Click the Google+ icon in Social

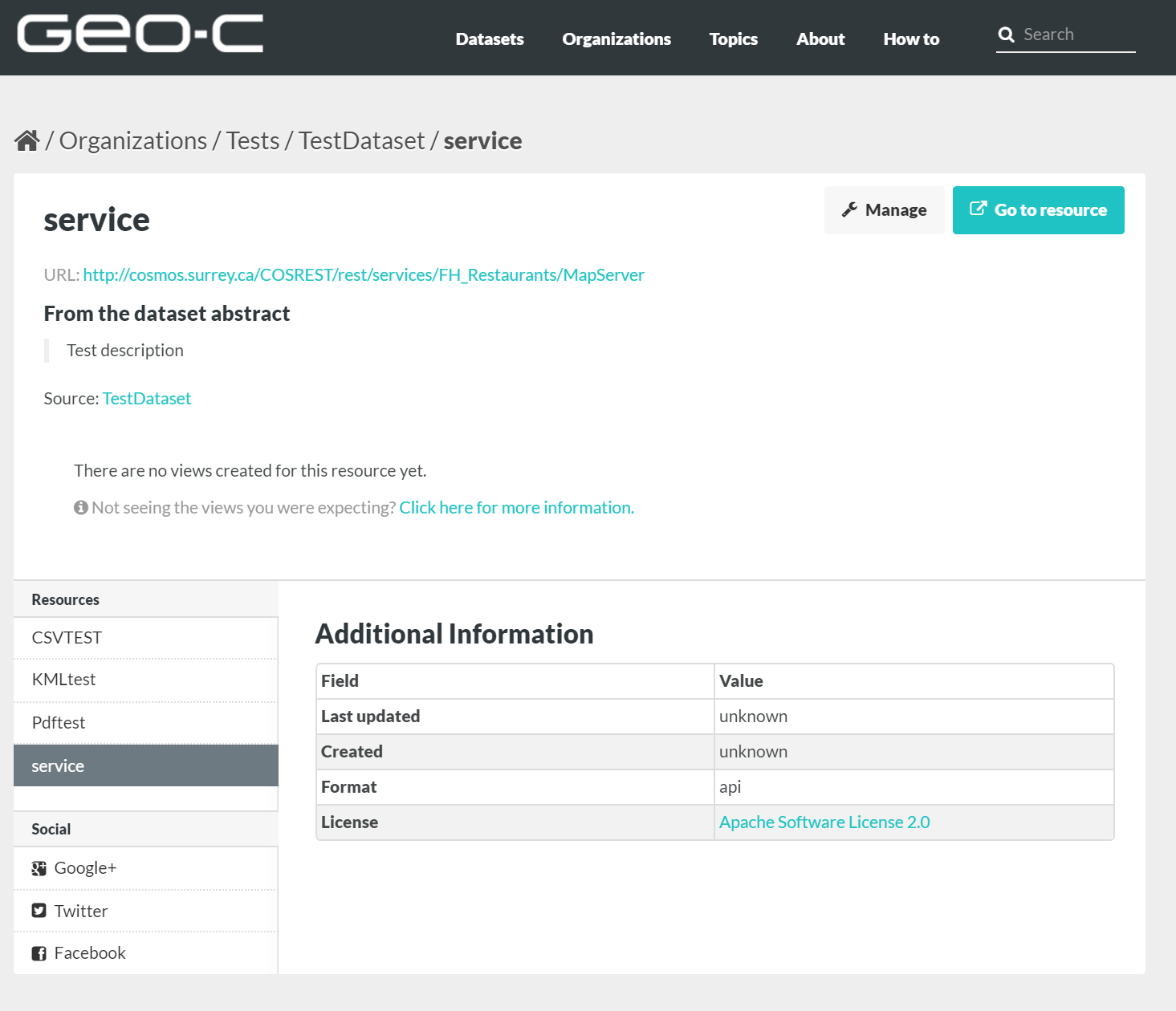(39, 868)
